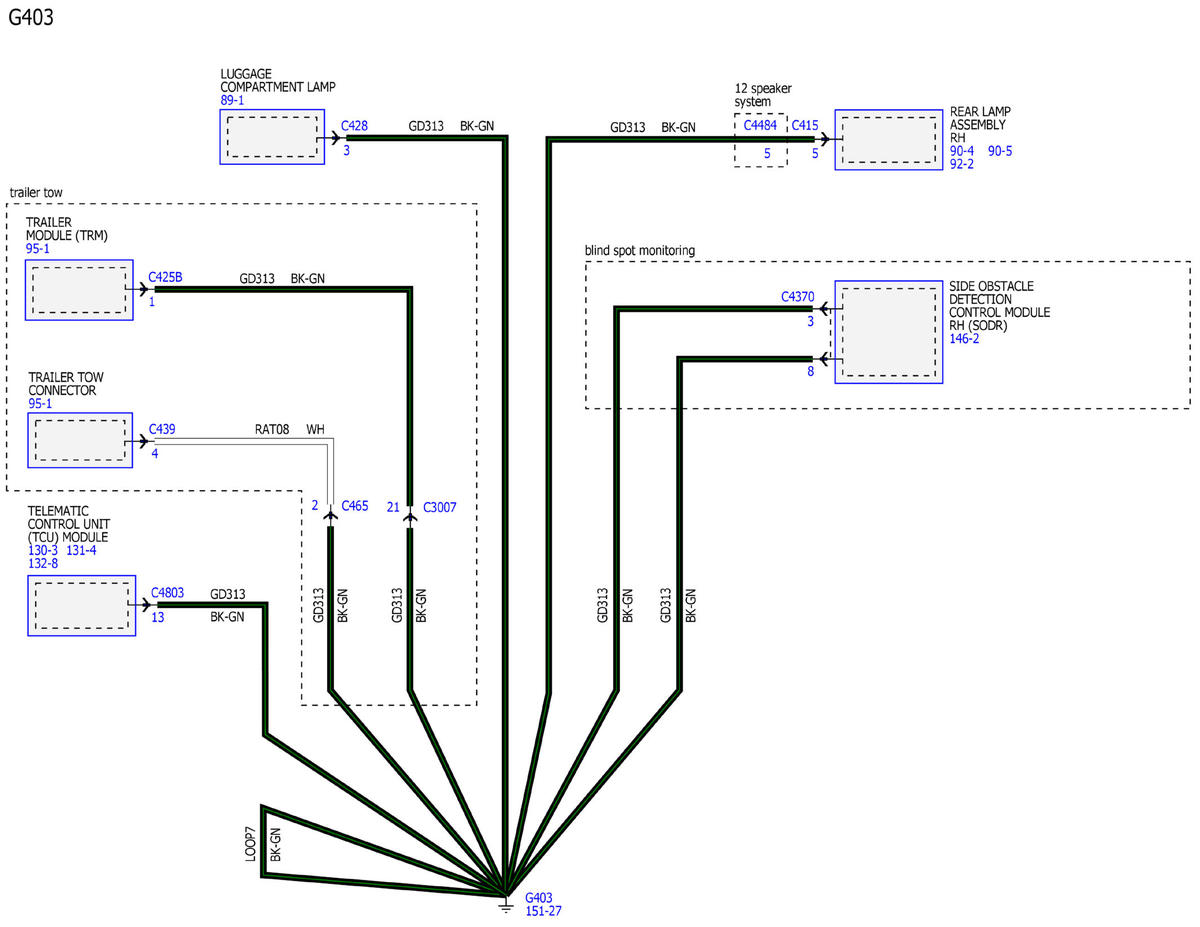Go to page reference 146-2 for SODR

[x=964, y=339]
